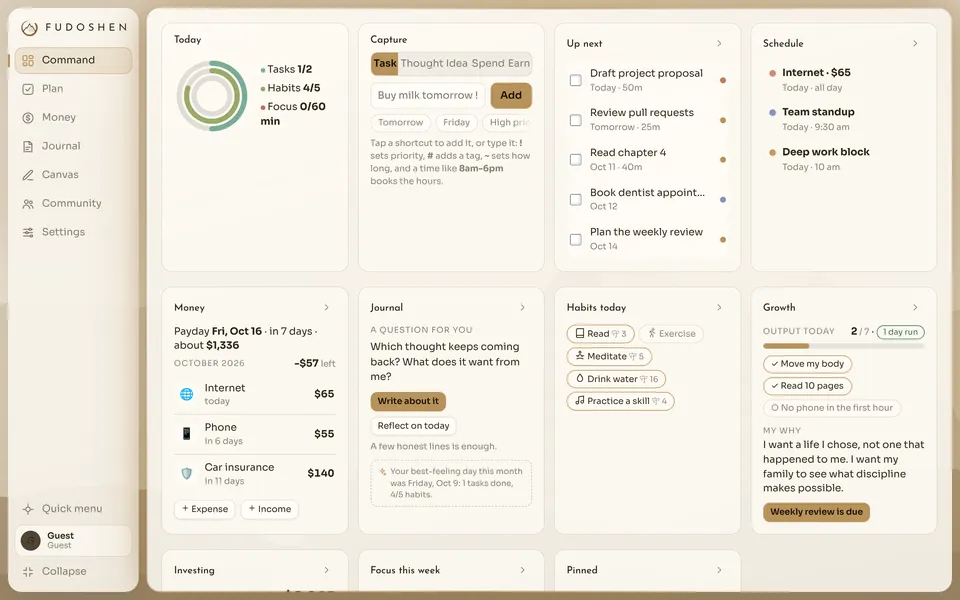Add an Income in Money card
Image resolution: width=960 pixels, height=600 pixels.
[269, 509]
